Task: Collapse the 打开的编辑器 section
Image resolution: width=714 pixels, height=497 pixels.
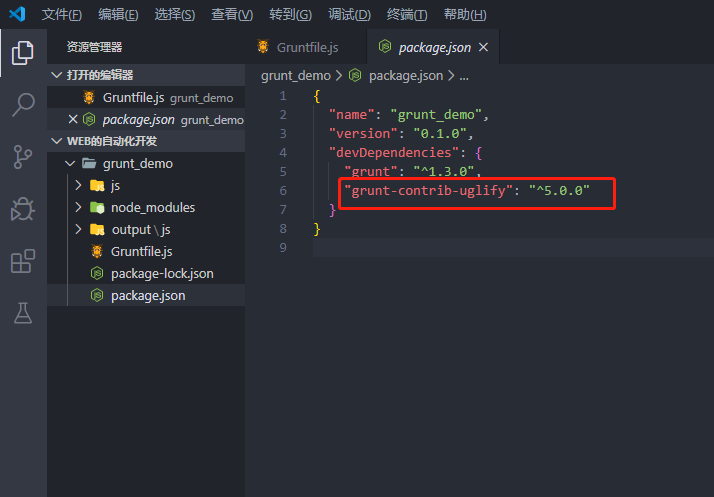Action: pos(56,75)
